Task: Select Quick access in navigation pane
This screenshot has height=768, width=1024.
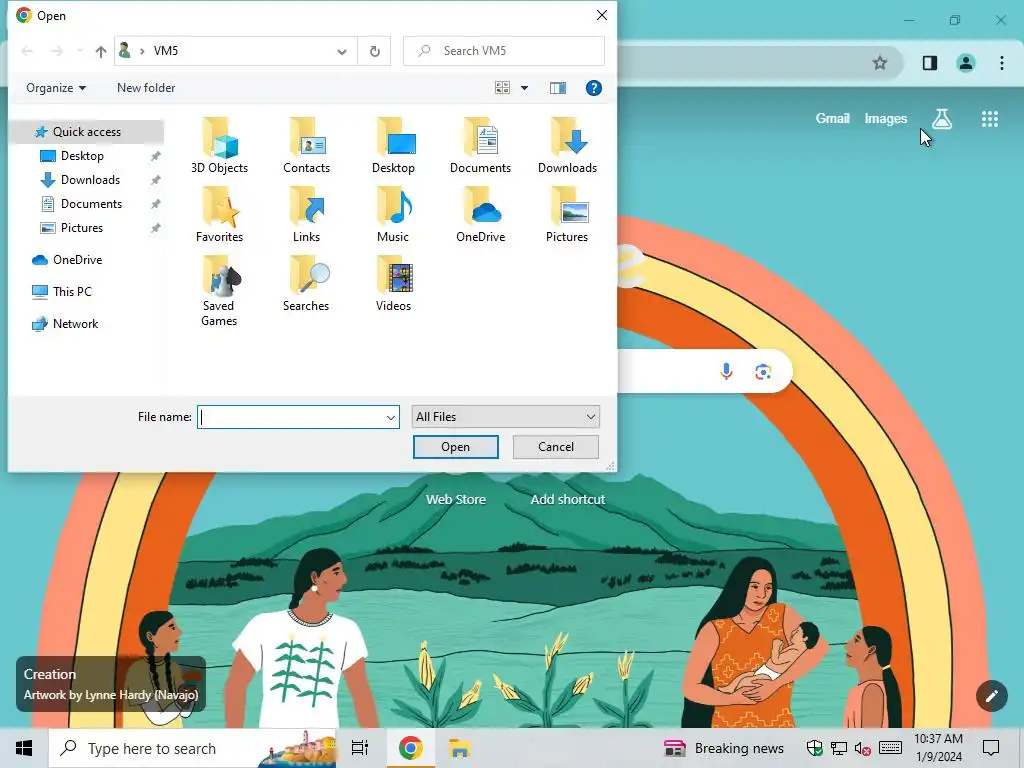Action: coord(87,132)
